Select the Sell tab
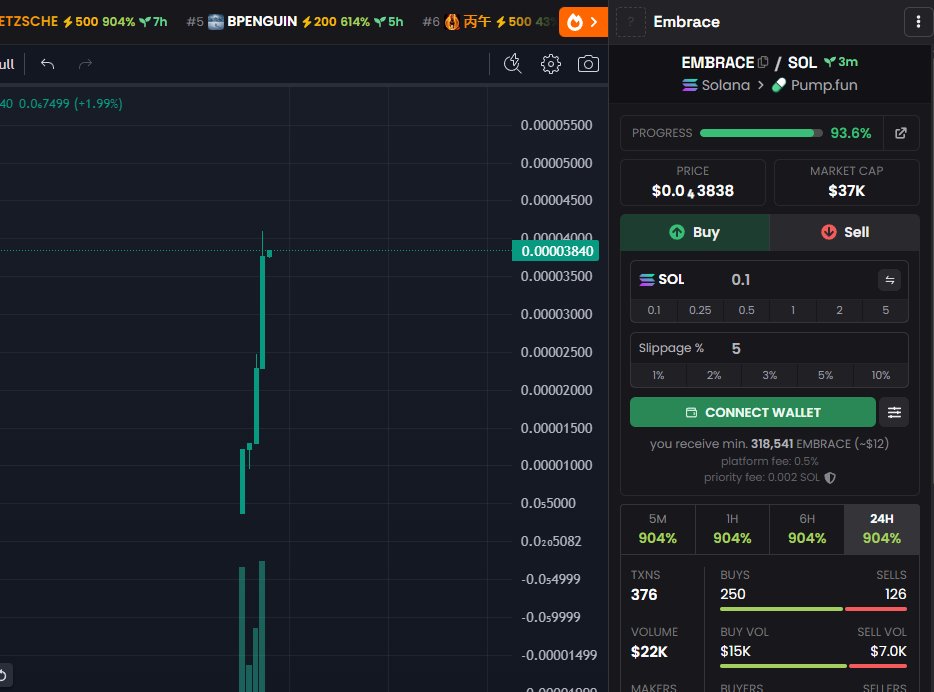Viewport: 934px width, 692px height. pyautogui.click(x=845, y=232)
